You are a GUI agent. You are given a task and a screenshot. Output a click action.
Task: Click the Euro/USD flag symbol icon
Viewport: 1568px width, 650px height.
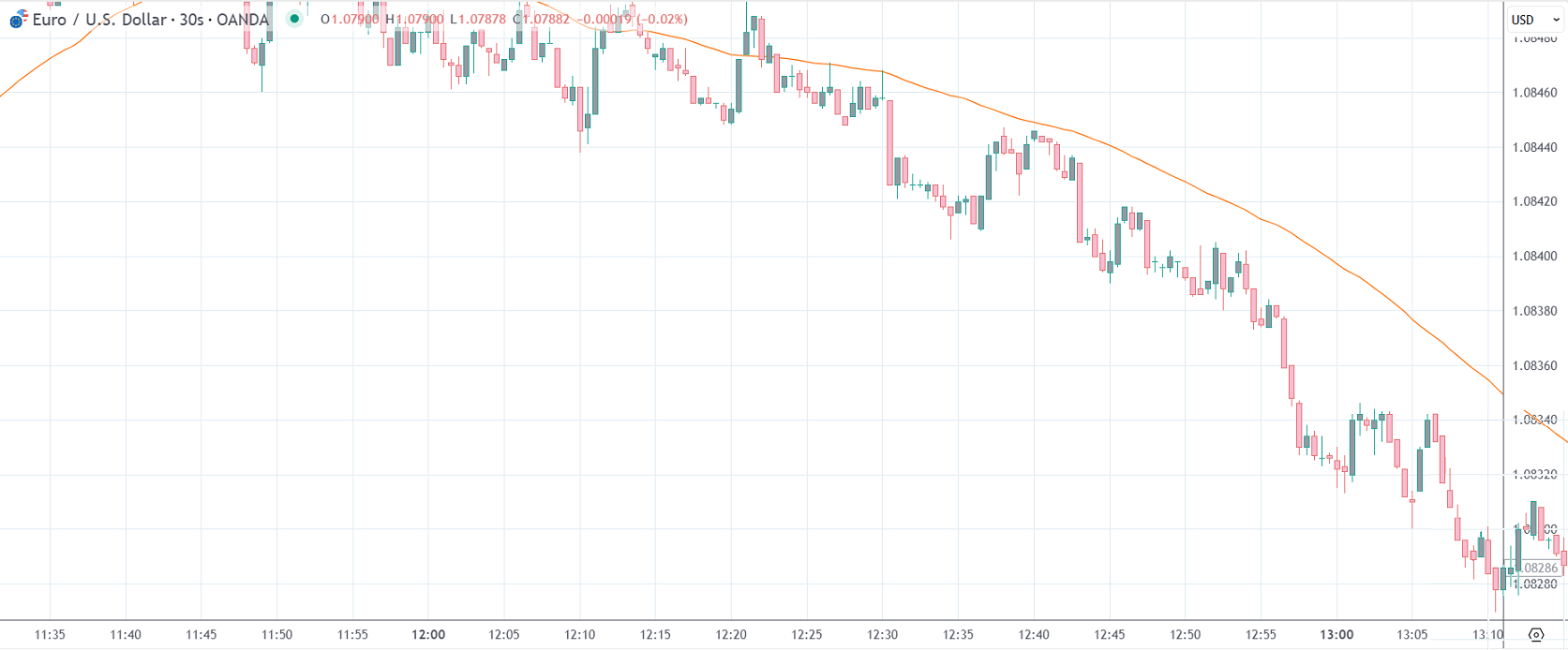pyautogui.click(x=19, y=19)
